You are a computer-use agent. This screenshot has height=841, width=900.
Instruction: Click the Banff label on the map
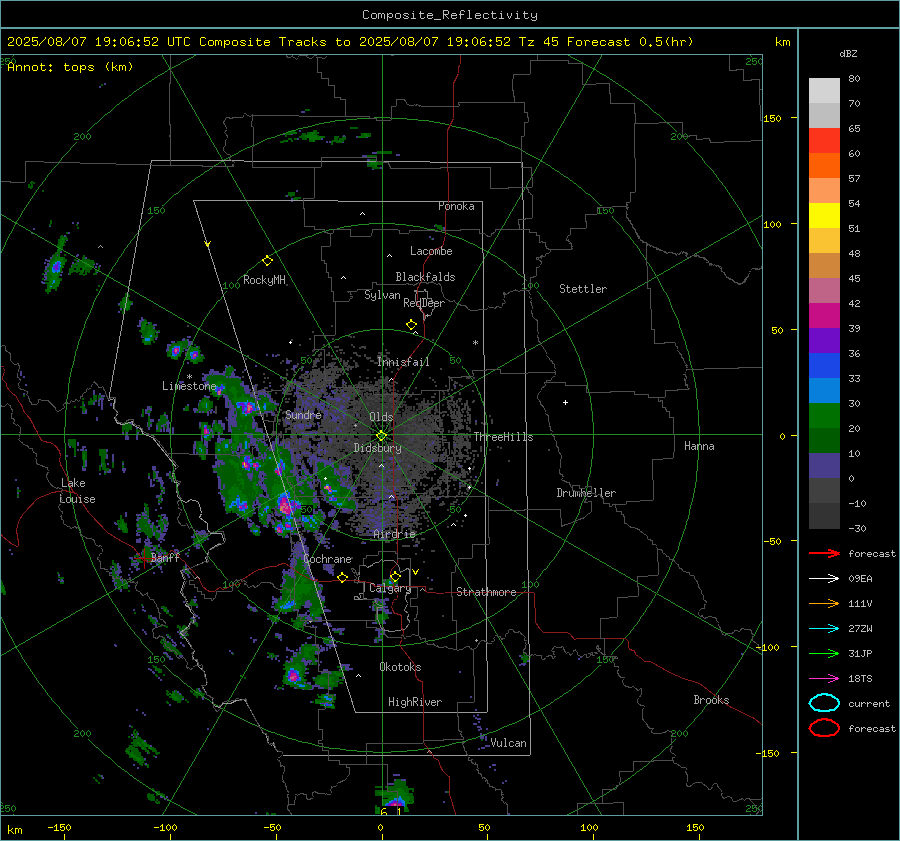[165, 557]
